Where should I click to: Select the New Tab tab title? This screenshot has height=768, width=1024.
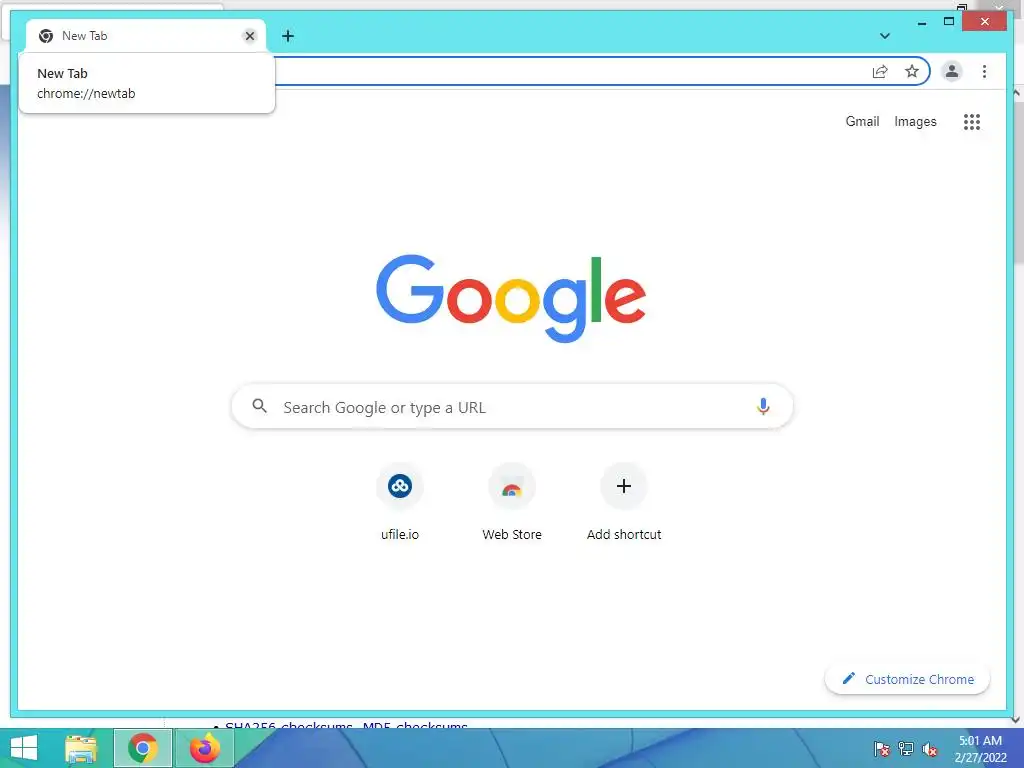(x=84, y=36)
